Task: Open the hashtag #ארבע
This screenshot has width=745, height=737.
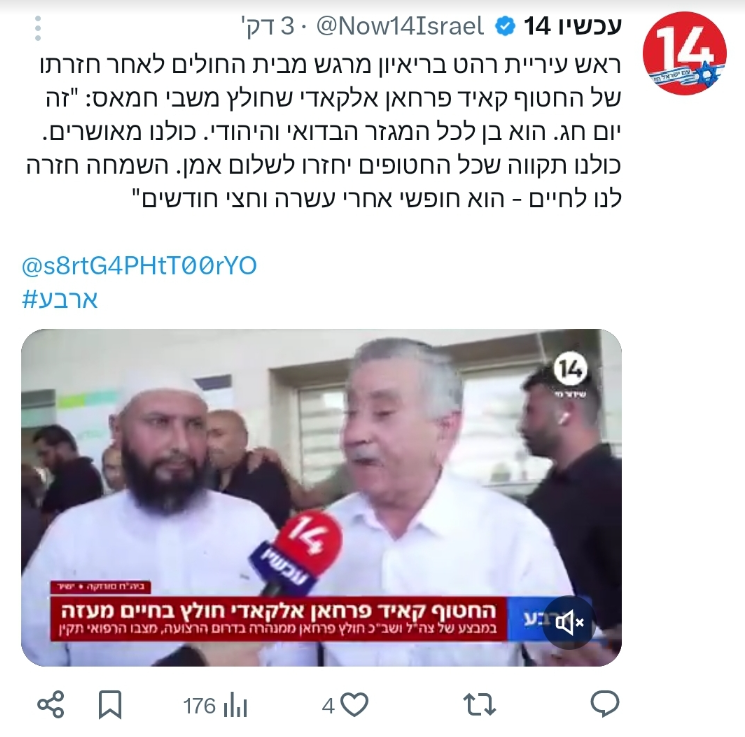Action: tap(60, 299)
